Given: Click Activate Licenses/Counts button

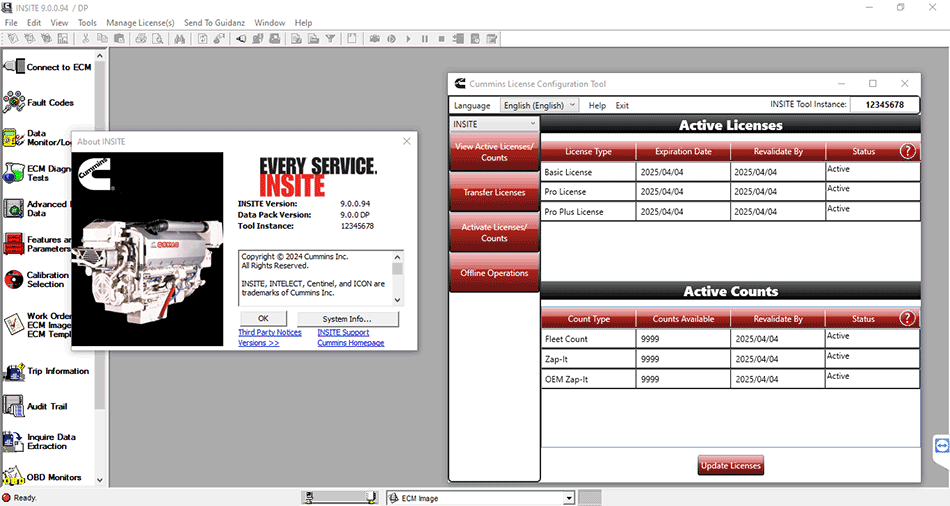Looking at the screenshot, I should (494, 233).
